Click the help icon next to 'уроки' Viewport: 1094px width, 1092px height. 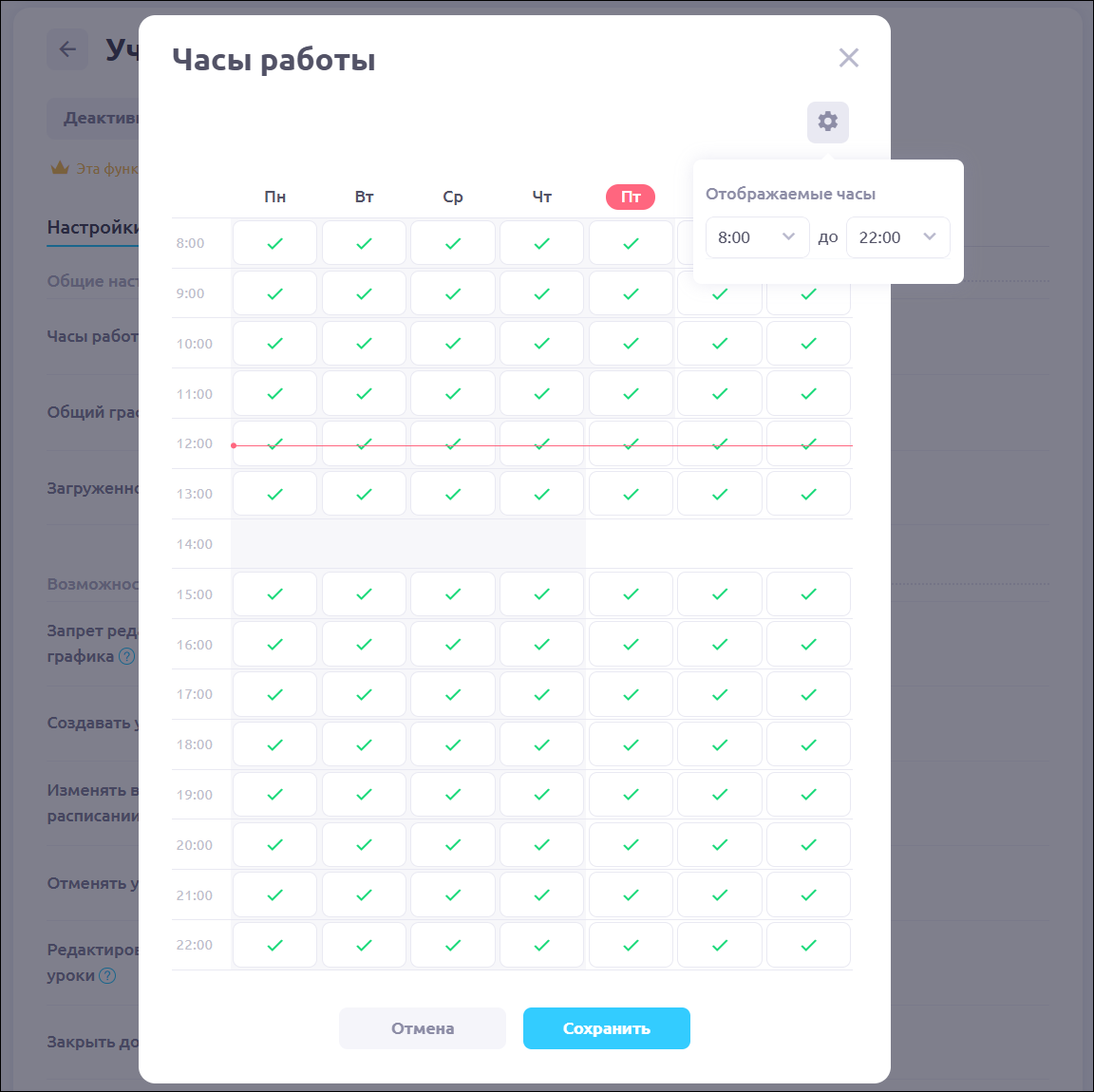[x=107, y=975]
